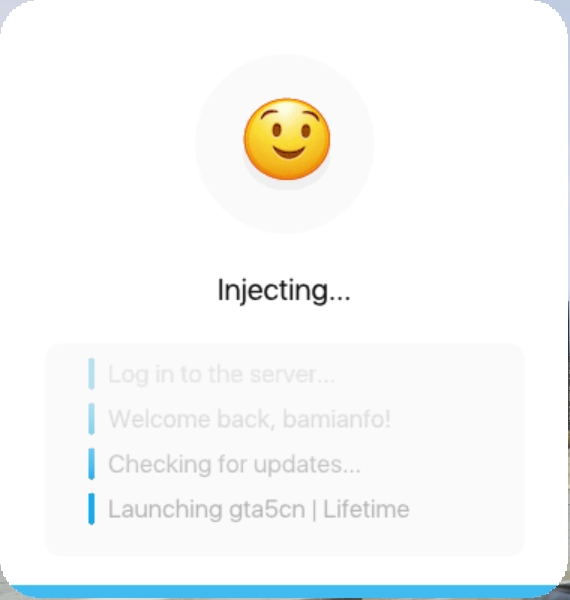Select the Welcome back, bamianfo! entry

click(x=249, y=419)
